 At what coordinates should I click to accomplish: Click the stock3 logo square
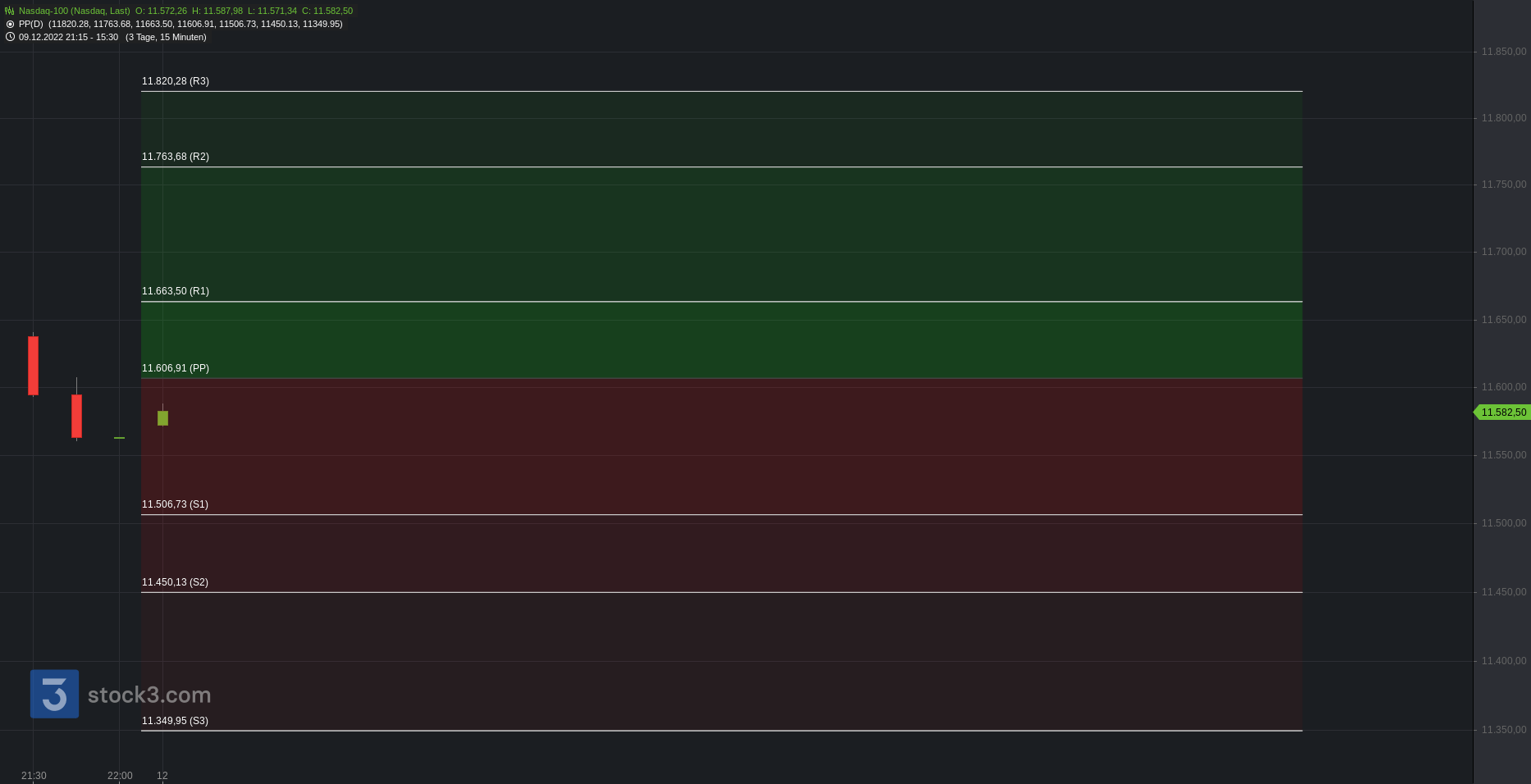click(x=54, y=694)
